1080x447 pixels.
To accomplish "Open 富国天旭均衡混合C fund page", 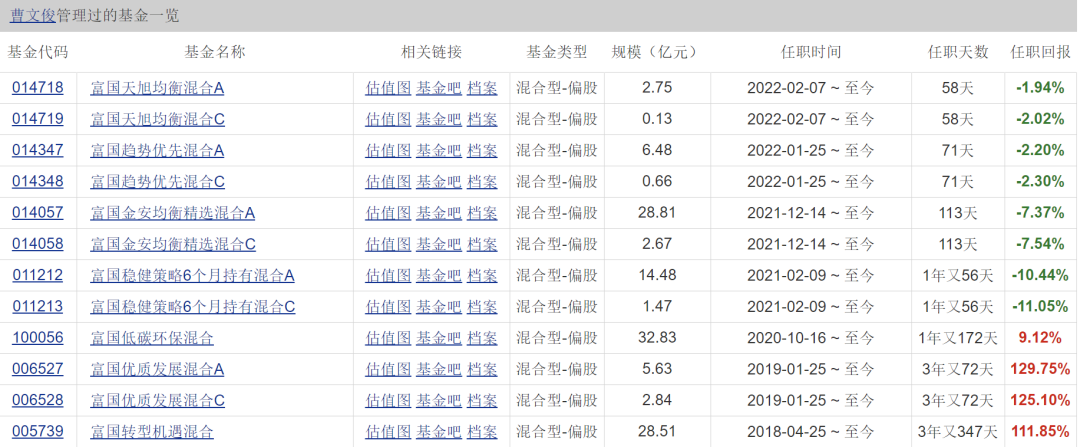I will point(157,118).
